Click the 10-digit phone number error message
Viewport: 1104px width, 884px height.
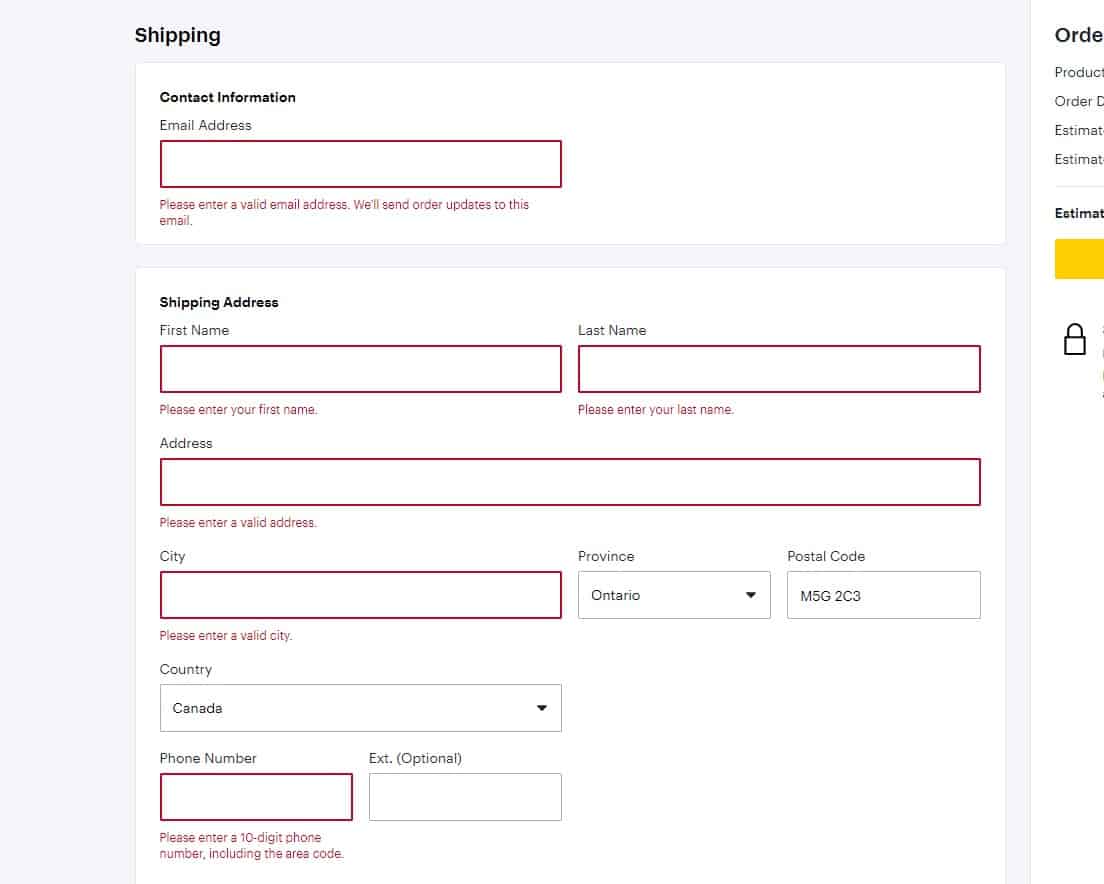pos(250,846)
